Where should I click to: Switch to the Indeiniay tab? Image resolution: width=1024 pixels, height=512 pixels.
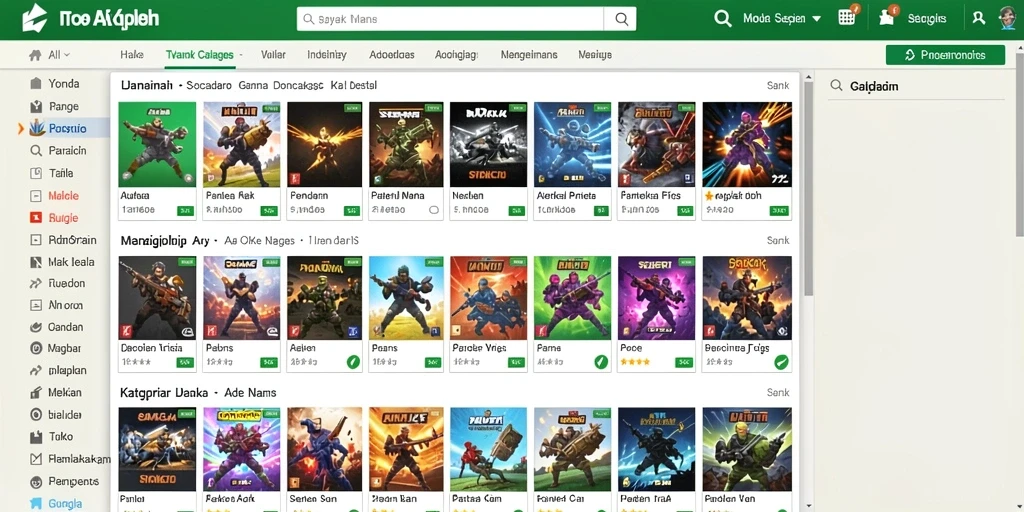point(327,55)
